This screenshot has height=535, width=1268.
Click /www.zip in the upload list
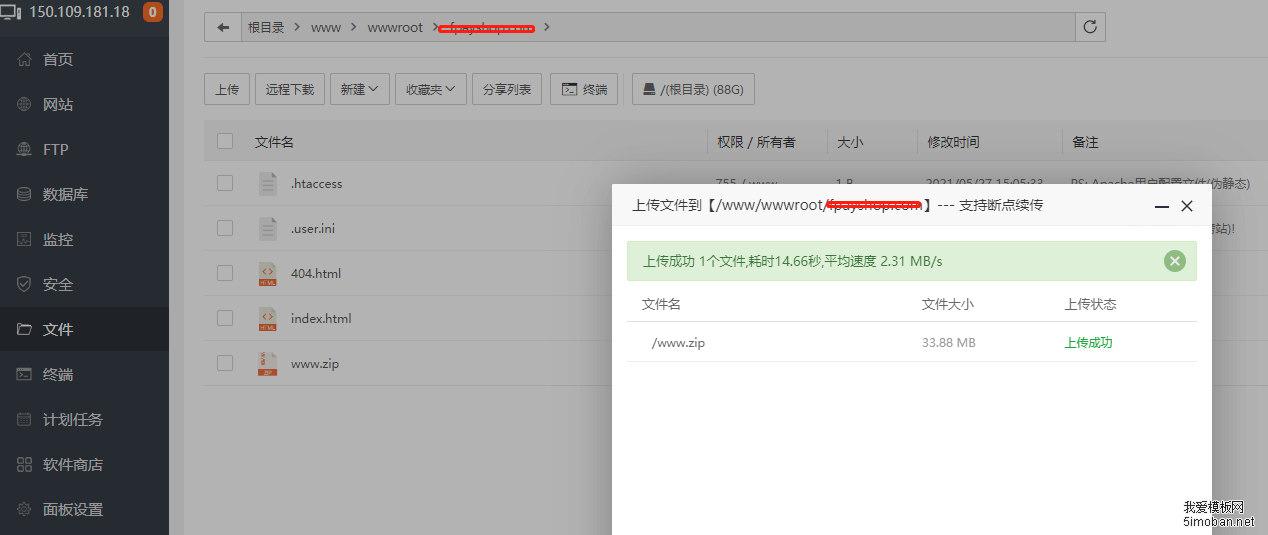[678, 342]
